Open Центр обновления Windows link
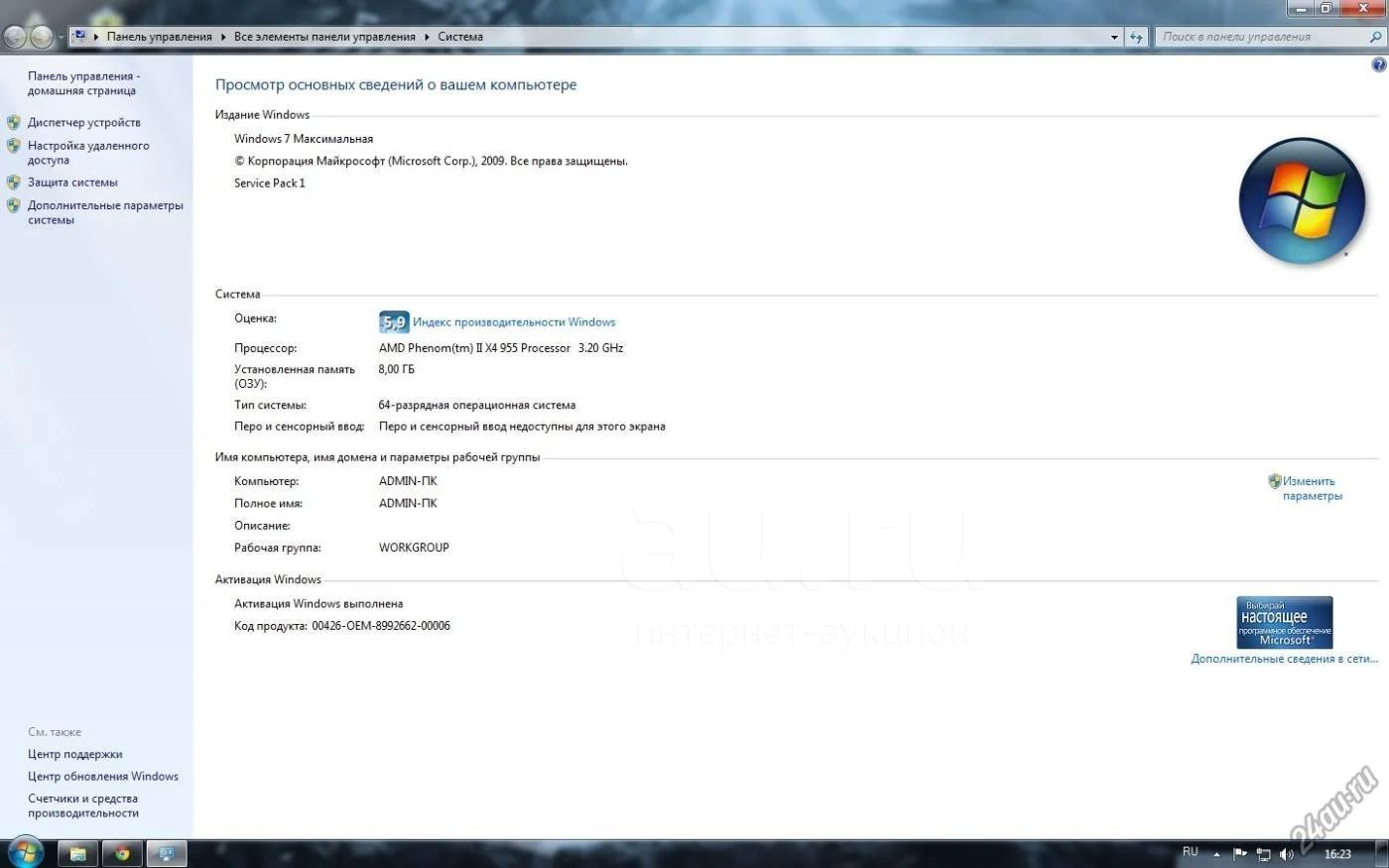 (x=103, y=776)
